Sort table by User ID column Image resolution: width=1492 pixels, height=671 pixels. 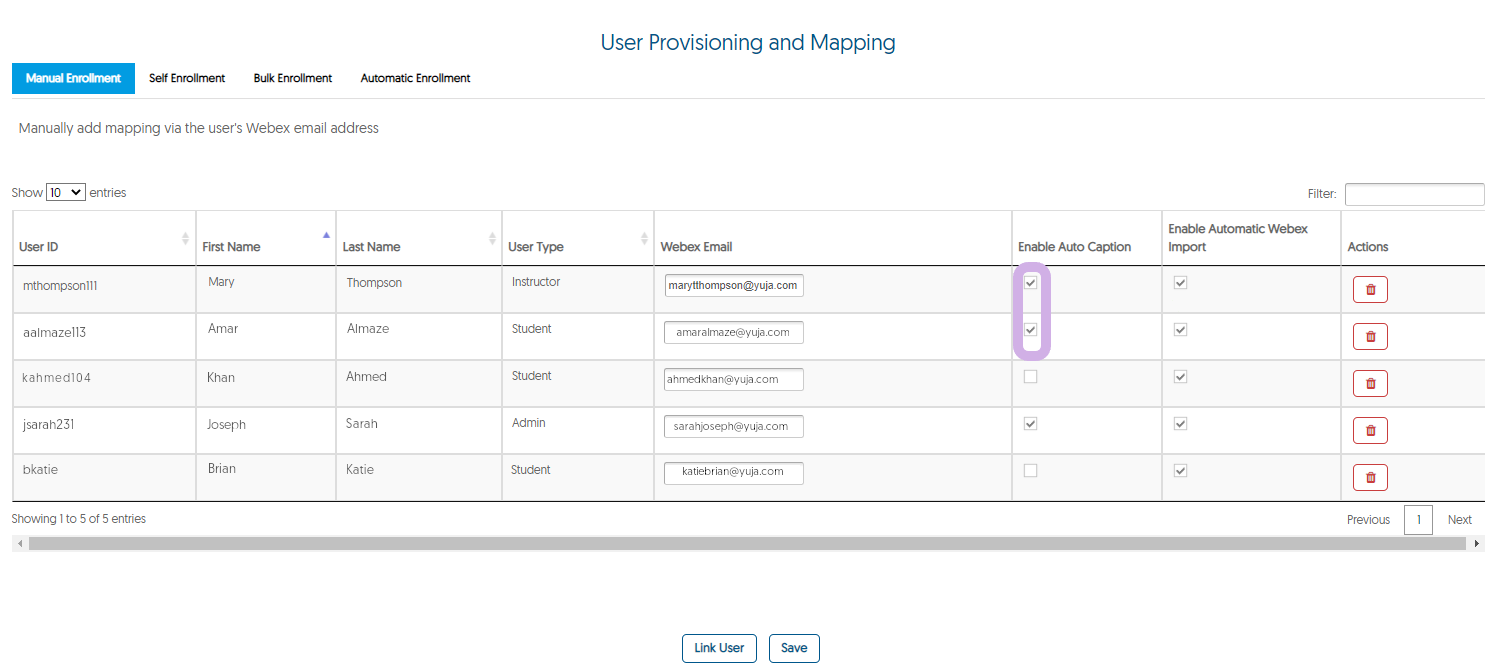click(x=185, y=239)
